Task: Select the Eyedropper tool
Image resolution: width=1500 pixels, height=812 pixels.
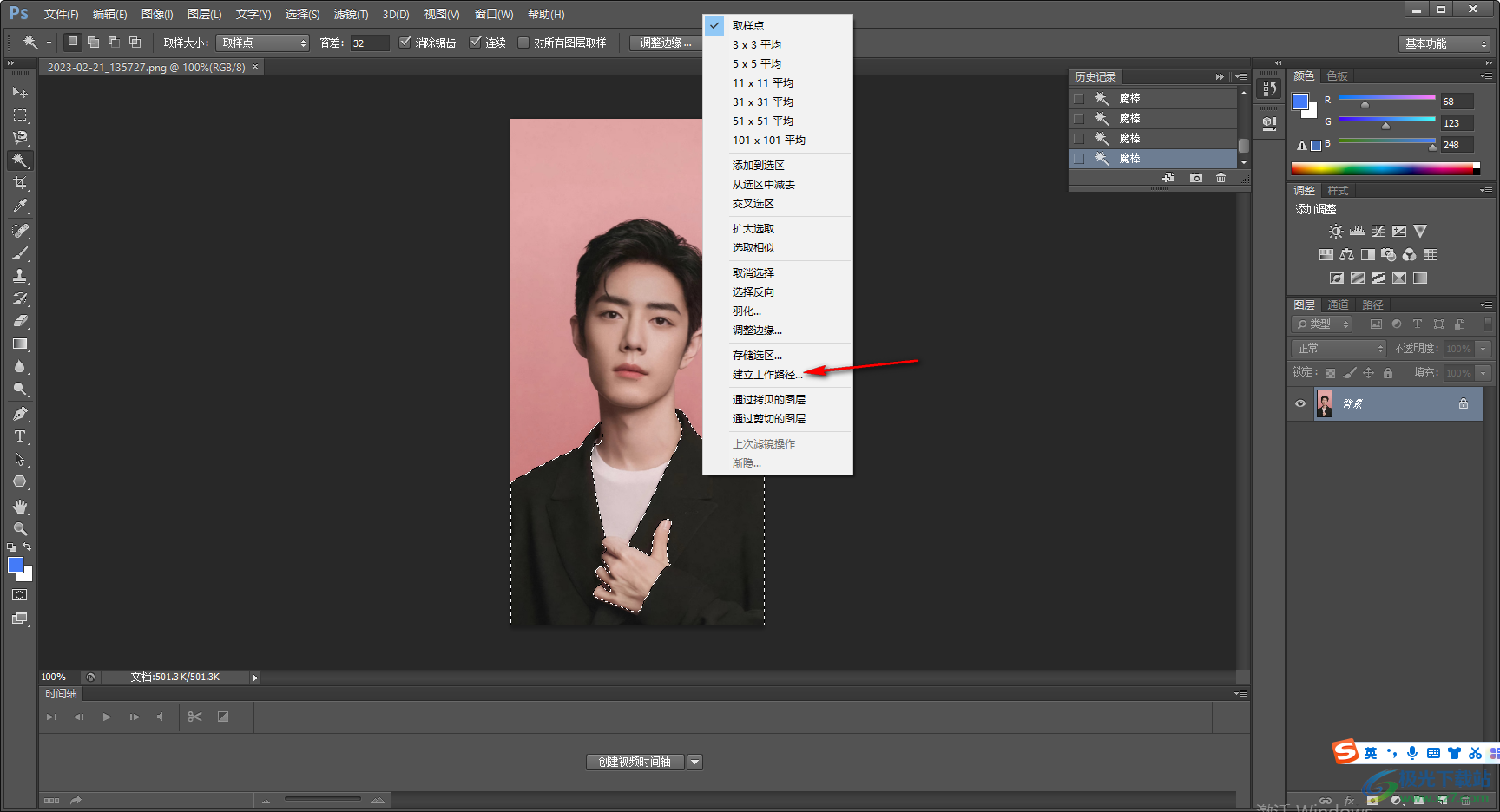Action: [20, 206]
